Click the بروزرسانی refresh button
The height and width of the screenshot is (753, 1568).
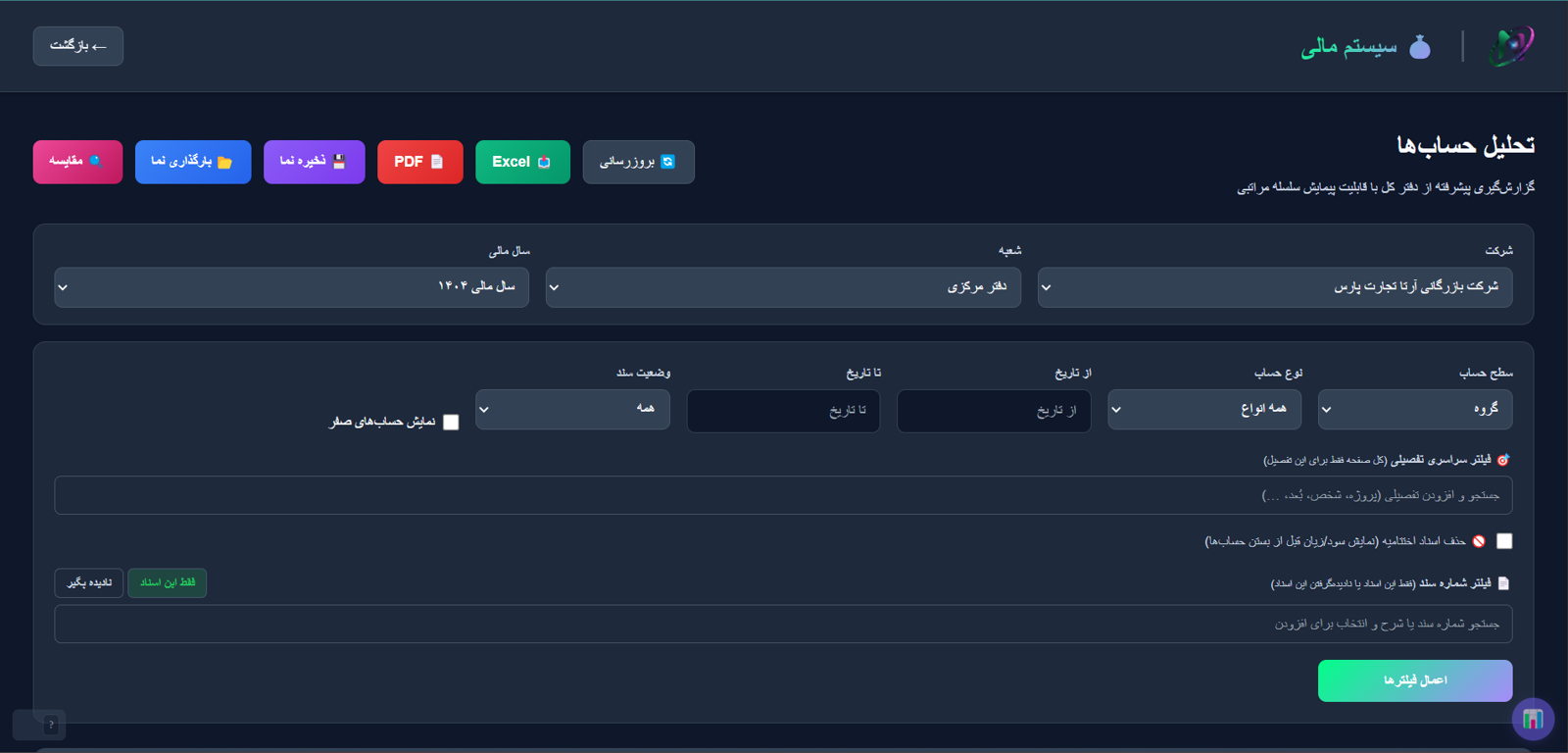[638, 162]
